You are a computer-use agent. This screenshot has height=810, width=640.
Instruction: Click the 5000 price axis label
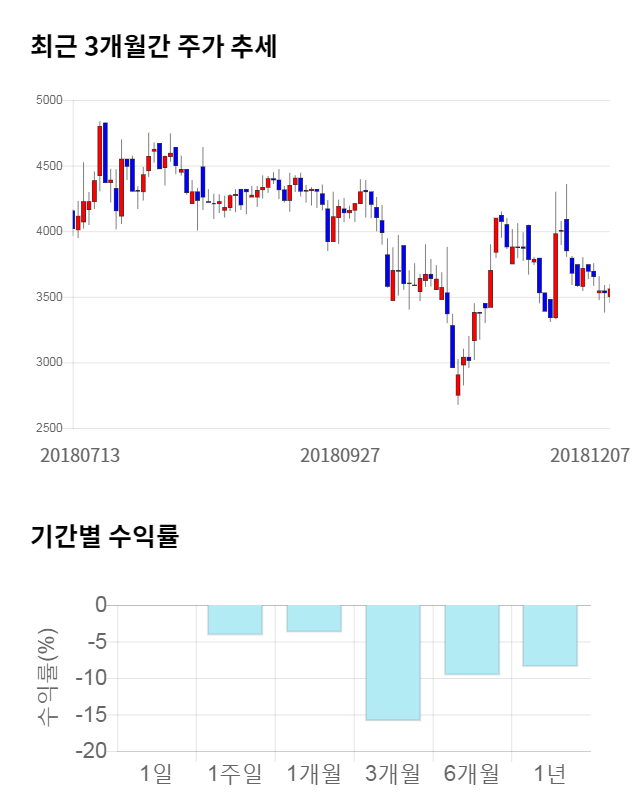[x=48, y=100]
